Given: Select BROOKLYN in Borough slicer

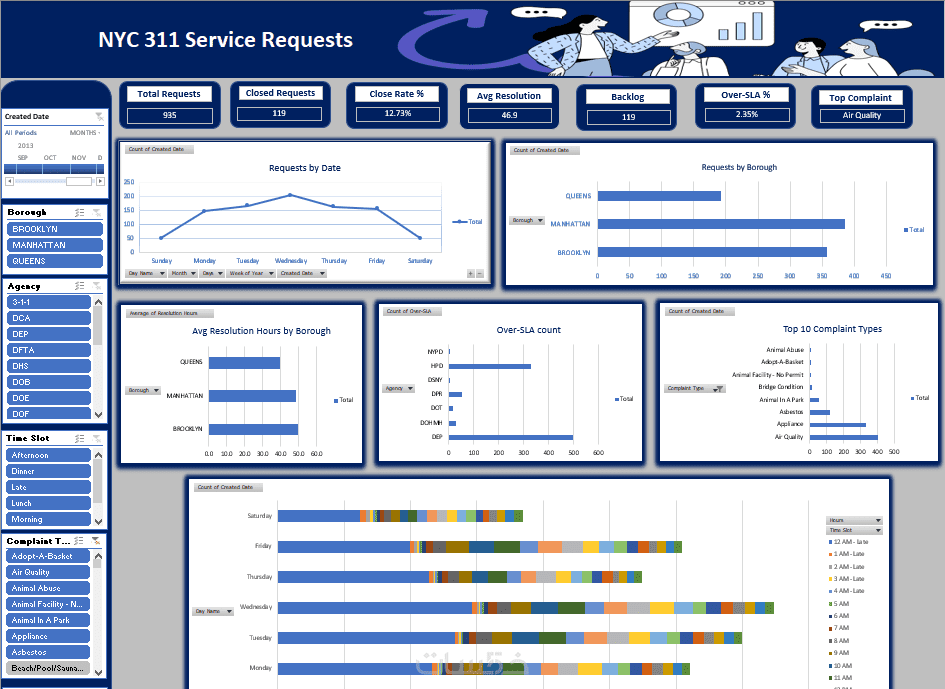Looking at the screenshot, I should pyautogui.click(x=55, y=229).
